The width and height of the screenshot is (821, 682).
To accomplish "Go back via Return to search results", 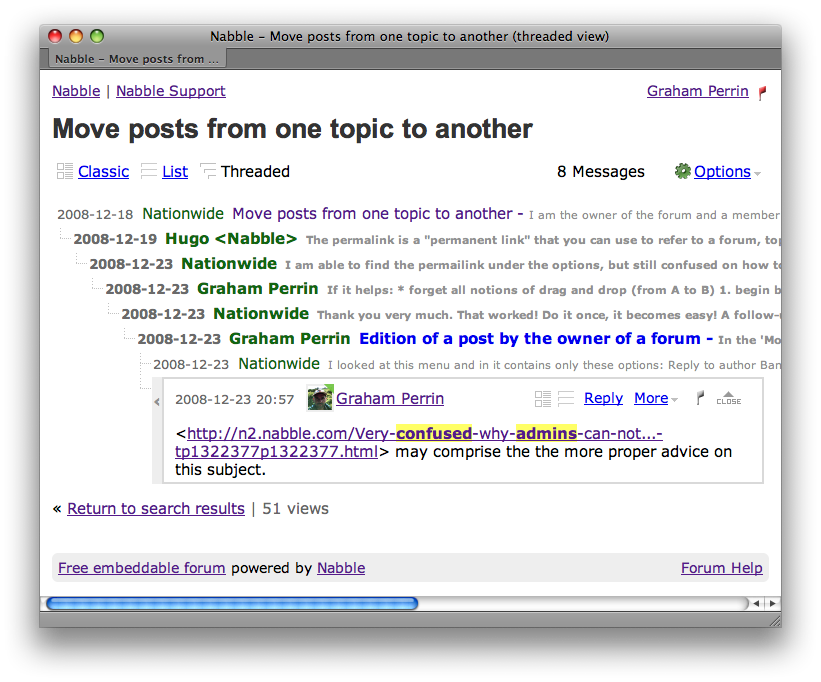I will 156,508.
